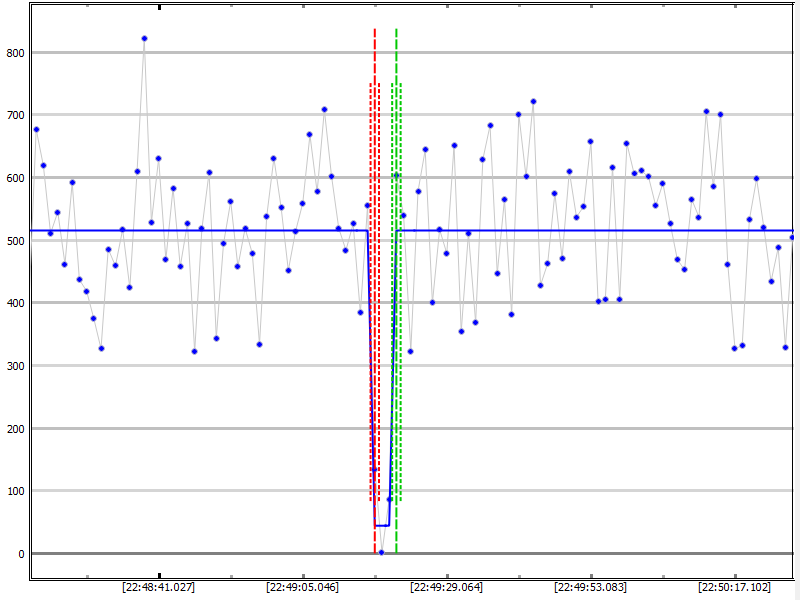The image size is (800, 600).
Task: Click the 100 label on the y-axis
Action: (15, 491)
